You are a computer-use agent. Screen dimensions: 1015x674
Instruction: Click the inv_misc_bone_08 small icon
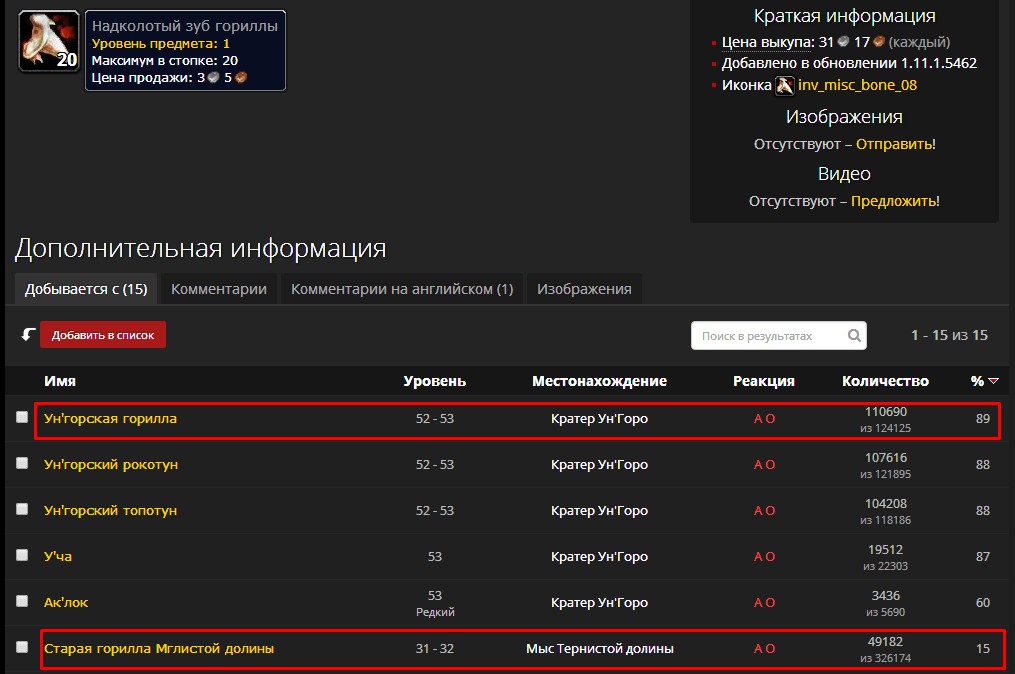pyautogui.click(x=785, y=86)
